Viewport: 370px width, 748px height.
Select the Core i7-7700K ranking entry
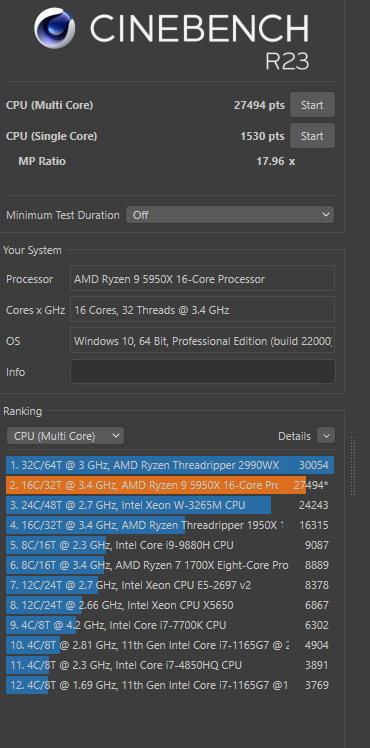pos(170,625)
